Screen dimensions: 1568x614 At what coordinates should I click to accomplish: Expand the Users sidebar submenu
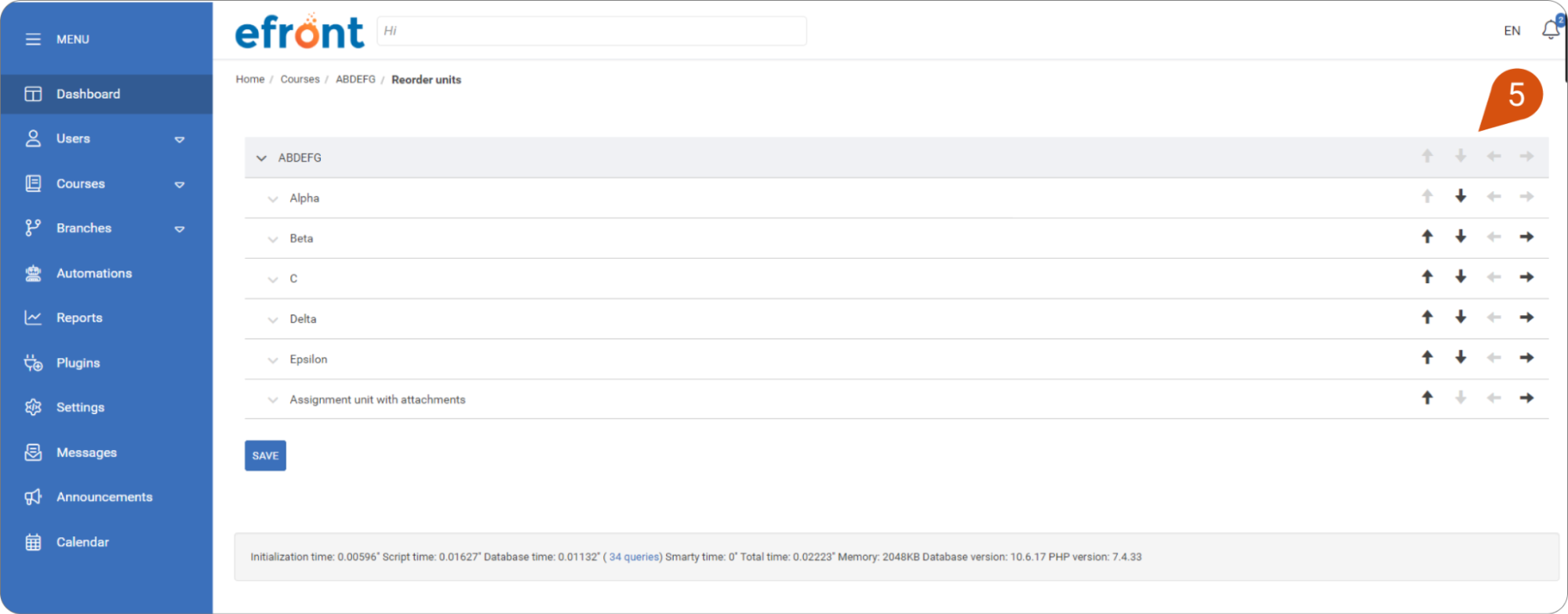point(180,140)
